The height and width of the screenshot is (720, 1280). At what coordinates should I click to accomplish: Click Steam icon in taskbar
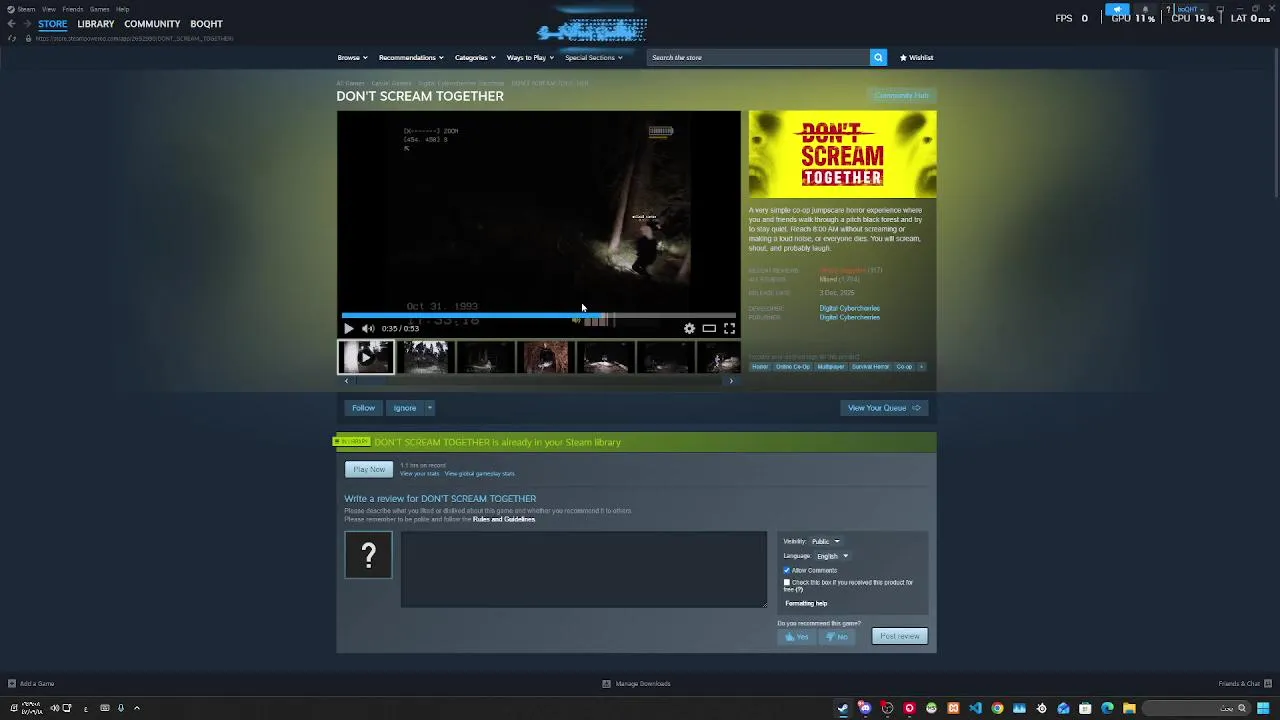pyautogui.click(x=843, y=708)
